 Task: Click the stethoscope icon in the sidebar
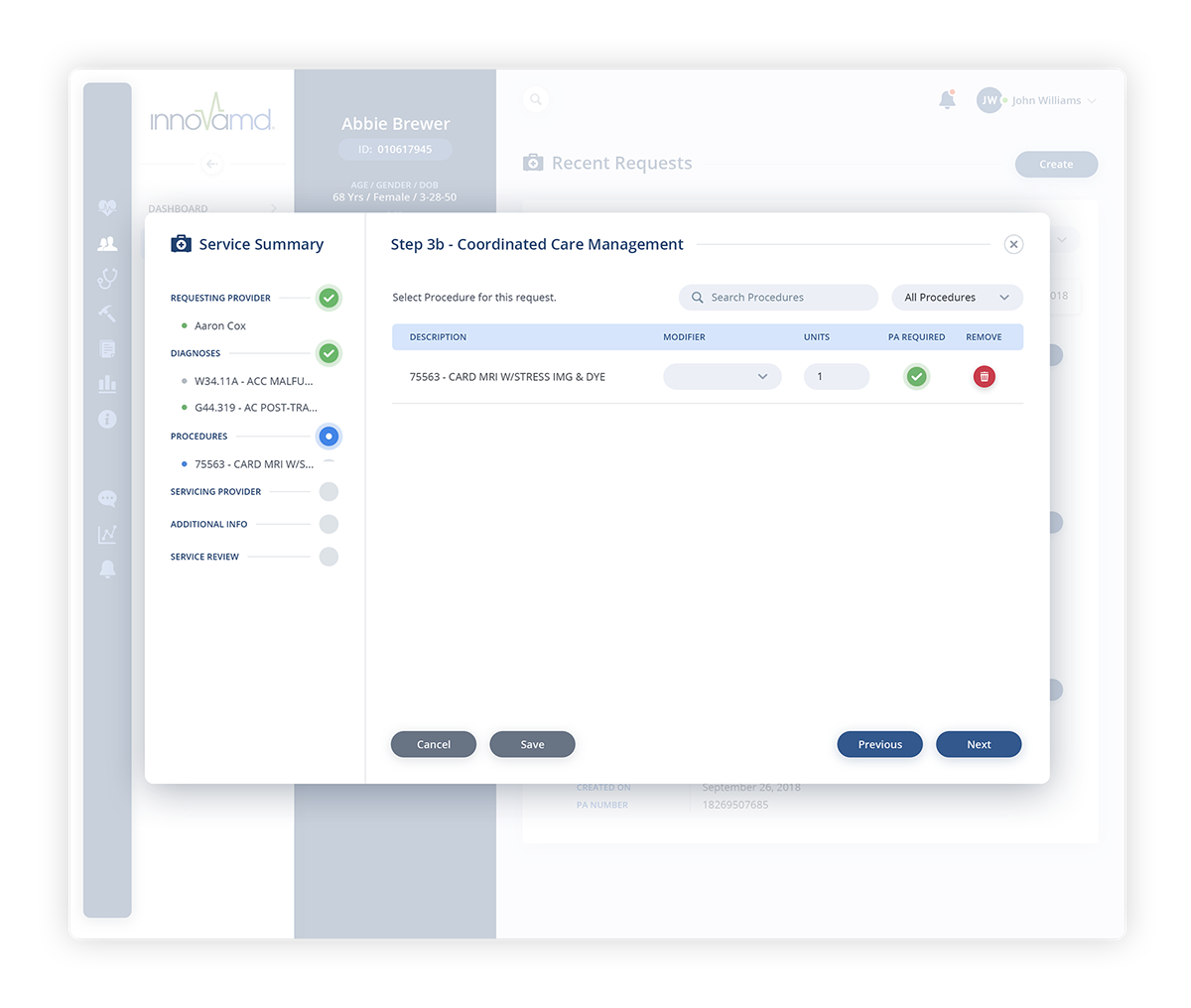pyautogui.click(x=107, y=278)
